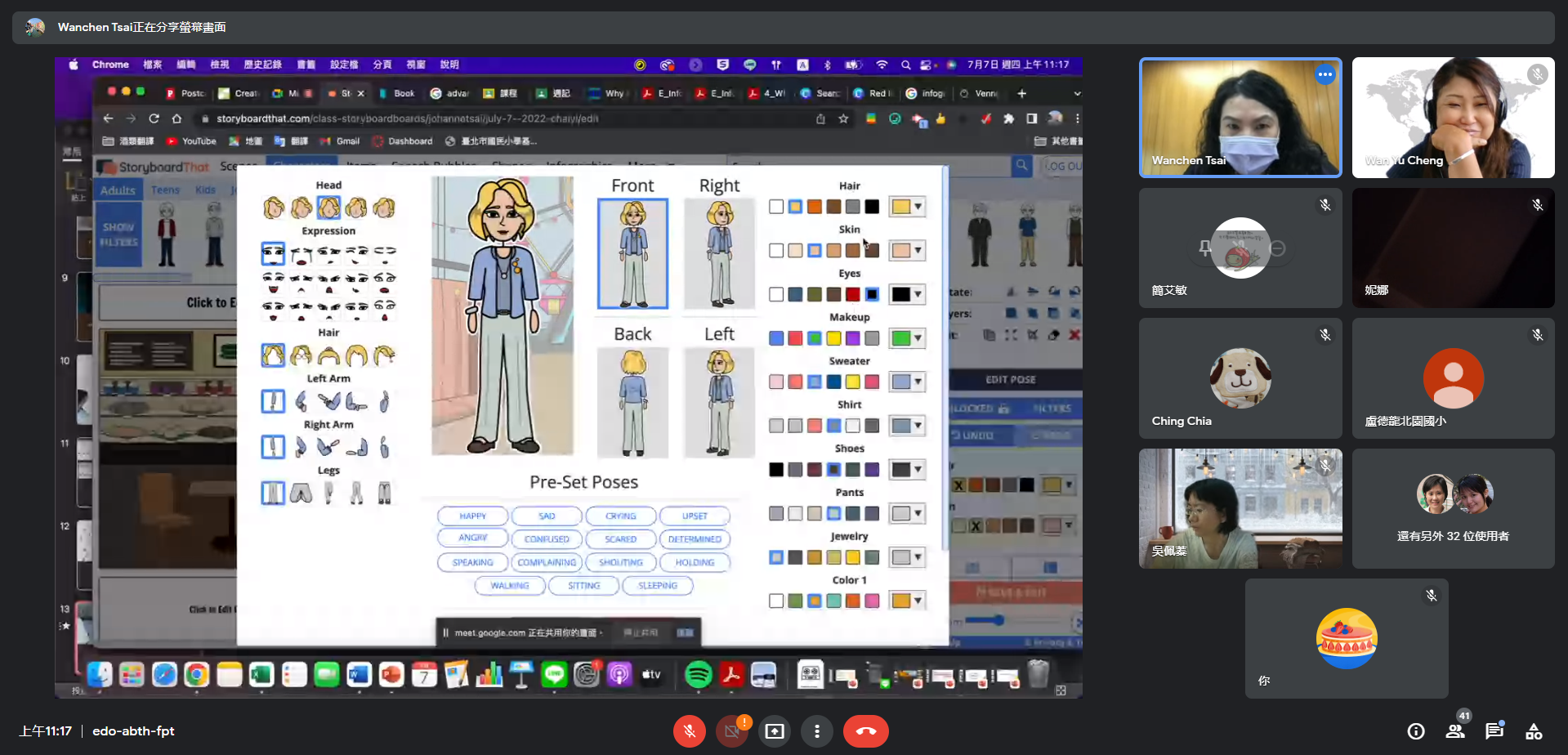The image size is (1568, 755).
Task: Open the tile showing 32 other users
Action: 1453,508
